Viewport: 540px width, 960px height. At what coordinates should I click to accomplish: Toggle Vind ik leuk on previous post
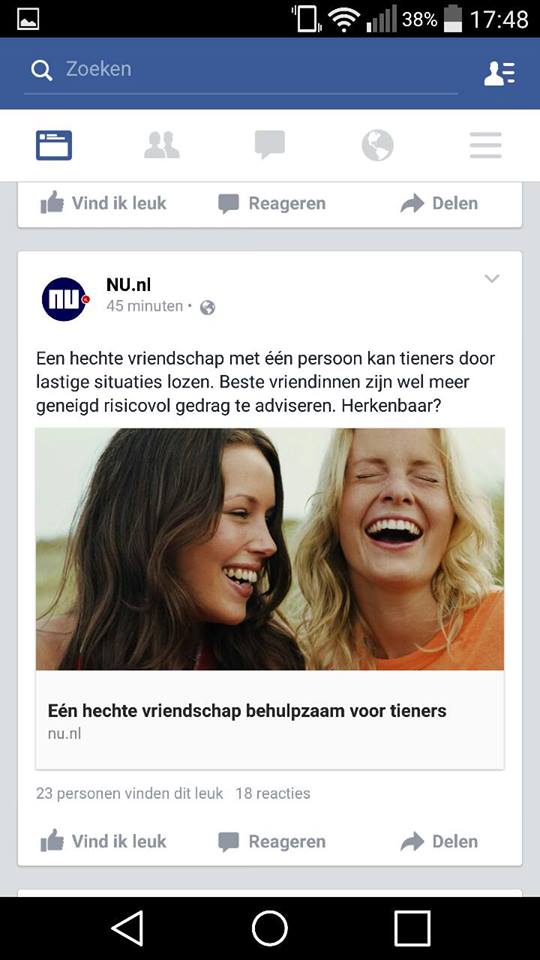click(103, 203)
